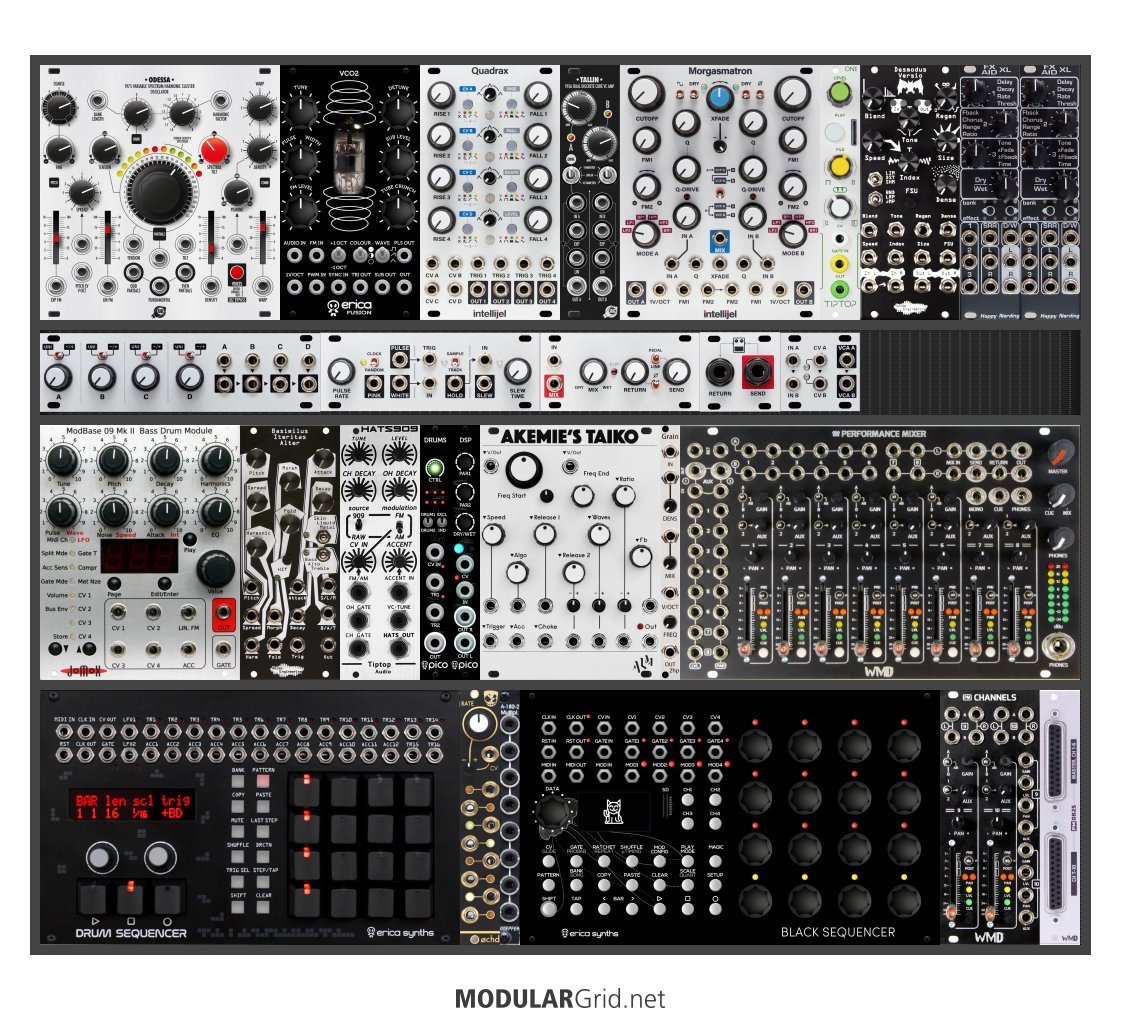1121x1020 pixels.
Task: Step forward using Black Sequencer's right BAR arrow
Action: (x=632, y=908)
